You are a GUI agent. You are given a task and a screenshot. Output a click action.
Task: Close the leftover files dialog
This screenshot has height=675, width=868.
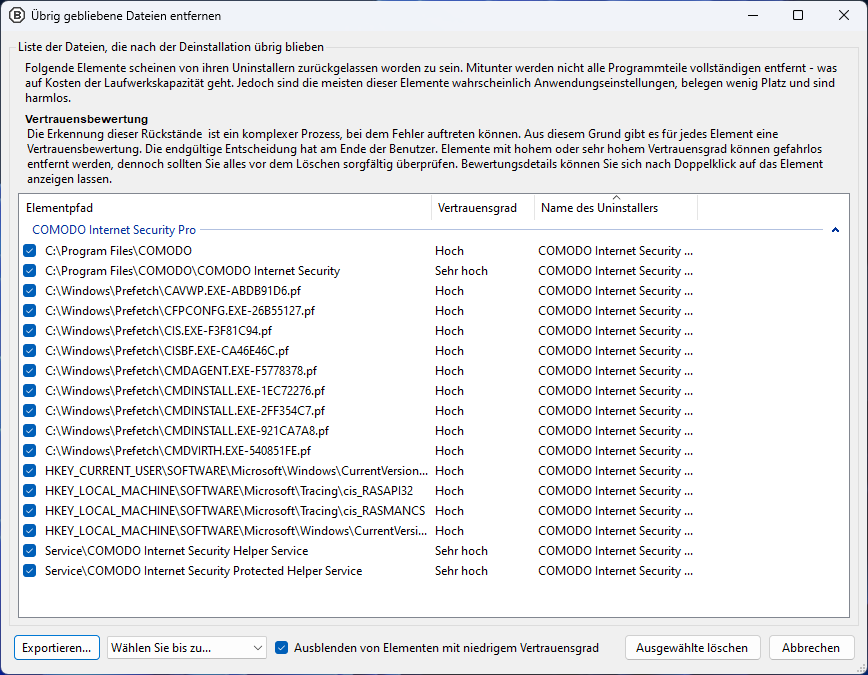pos(844,15)
